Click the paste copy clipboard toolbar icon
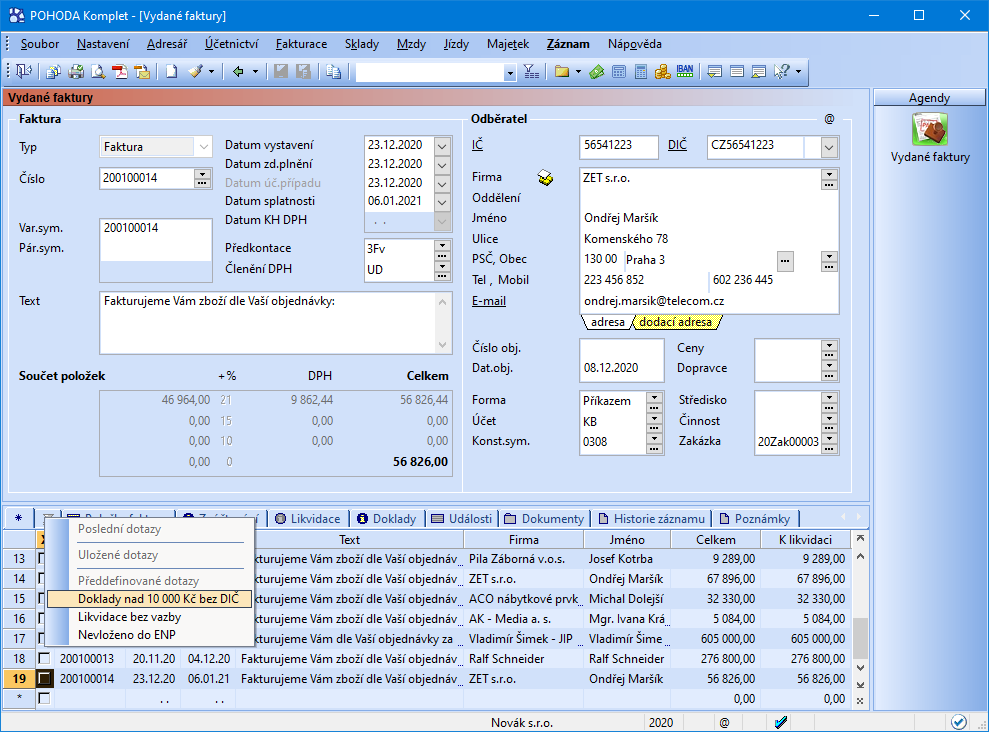 [x=334, y=72]
